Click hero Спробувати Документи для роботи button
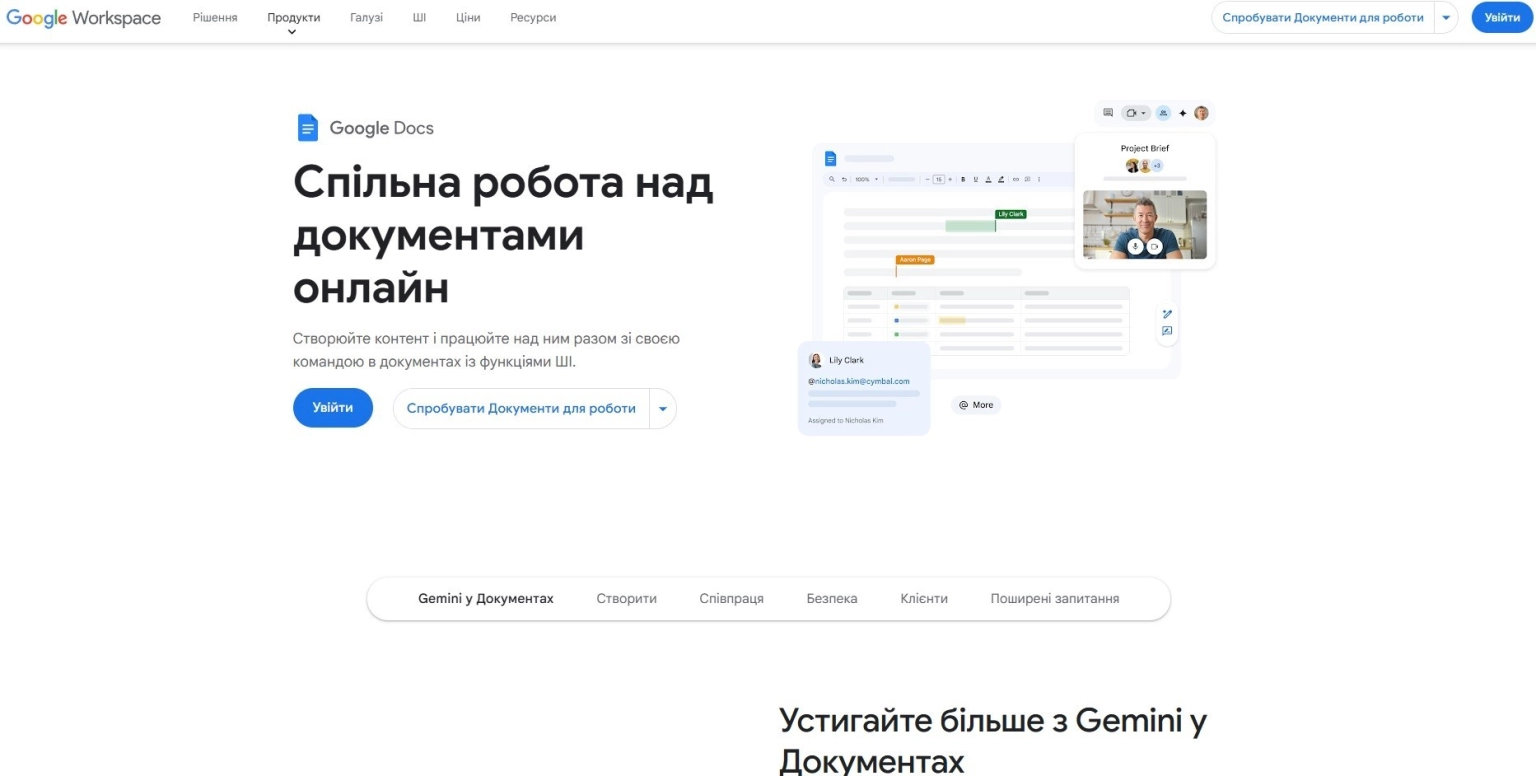Screen dimensions: 1536x776 (x=521, y=409)
